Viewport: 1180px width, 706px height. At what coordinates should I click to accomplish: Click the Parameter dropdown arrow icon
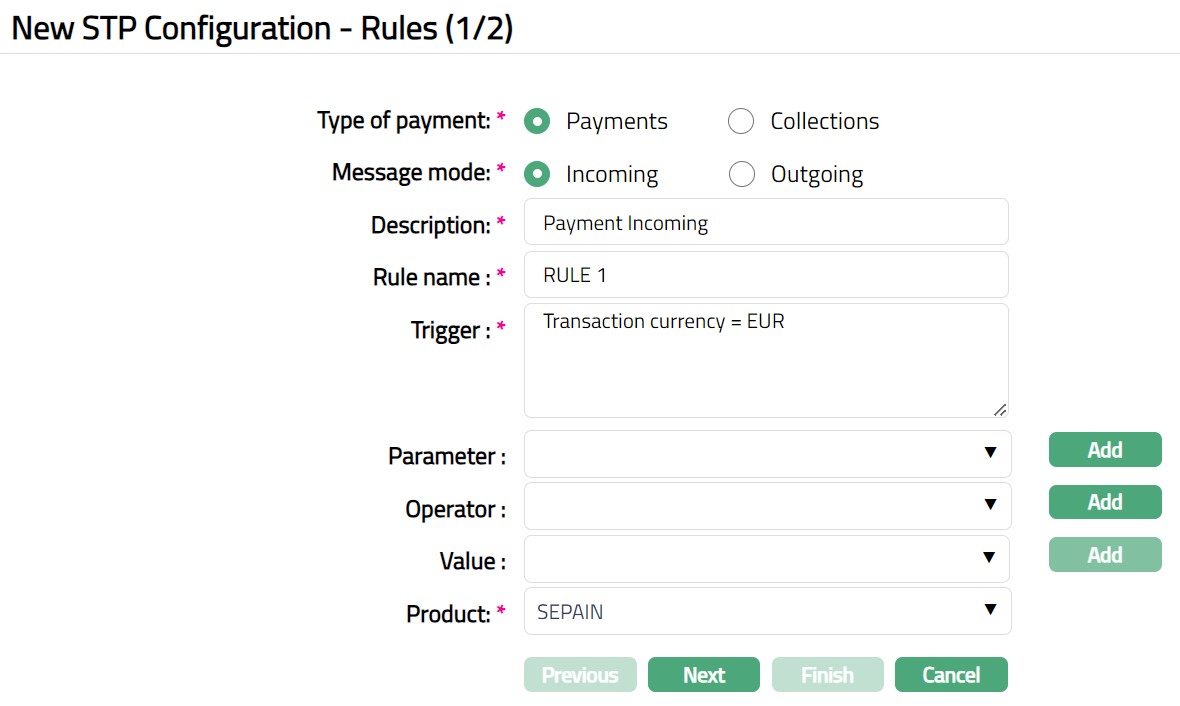pyautogui.click(x=990, y=453)
